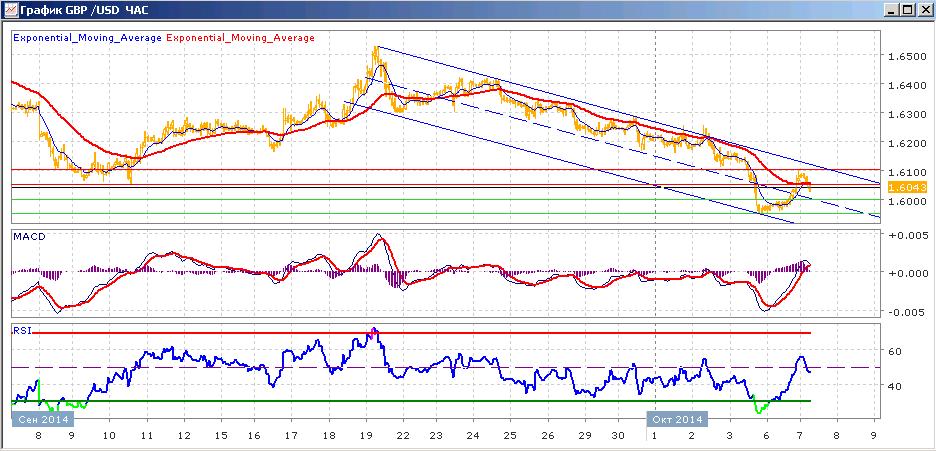Click the 1.6200 price axis label
This screenshot has height=451, width=936.
click(x=908, y=144)
